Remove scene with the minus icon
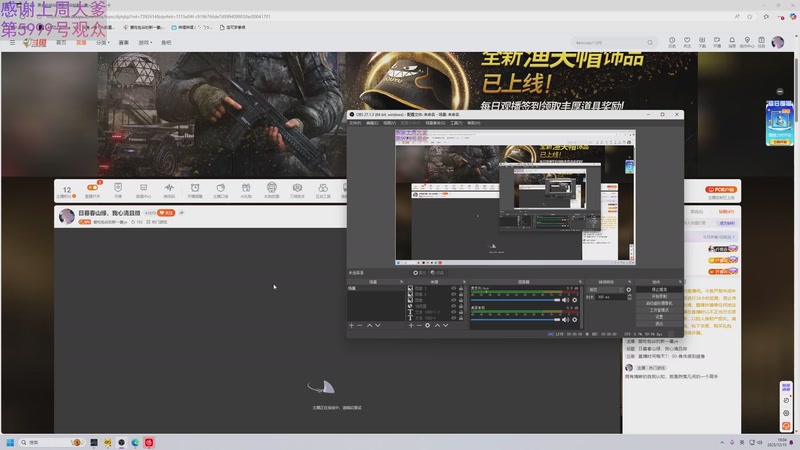The width and height of the screenshot is (800, 450). pos(360,326)
